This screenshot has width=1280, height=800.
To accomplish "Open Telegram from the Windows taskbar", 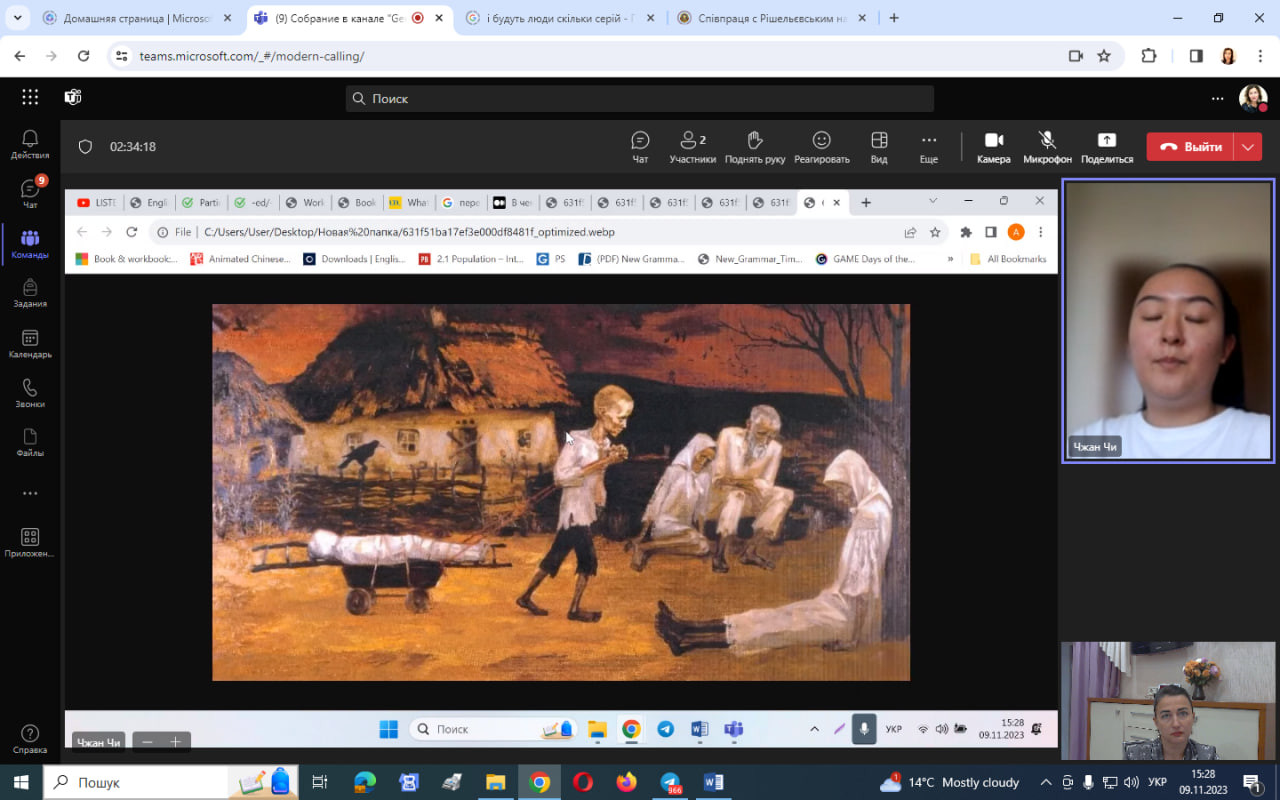I will click(670, 782).
